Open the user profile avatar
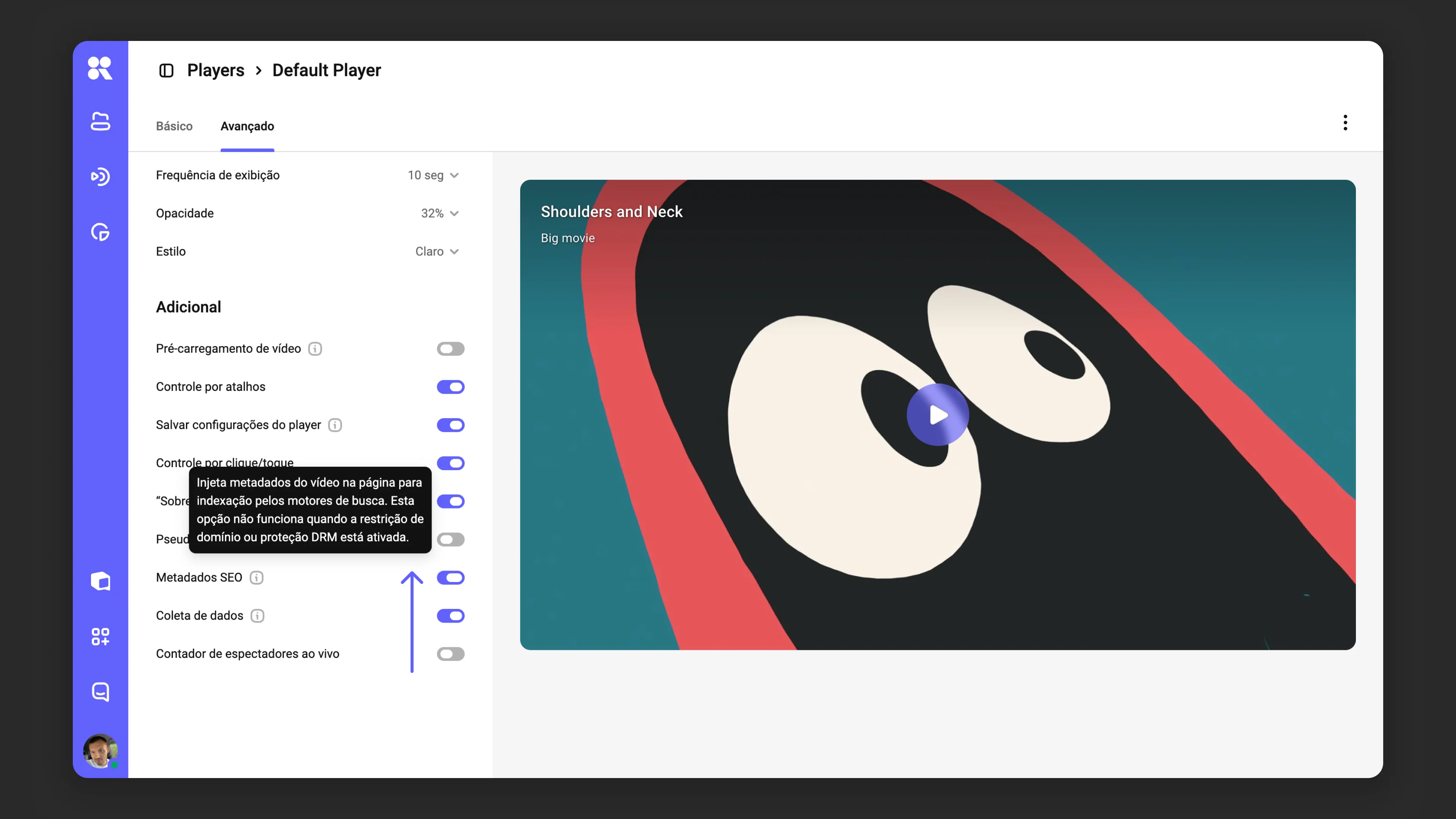Screen dimensions: 1456x819 click(x=100, y=751)
